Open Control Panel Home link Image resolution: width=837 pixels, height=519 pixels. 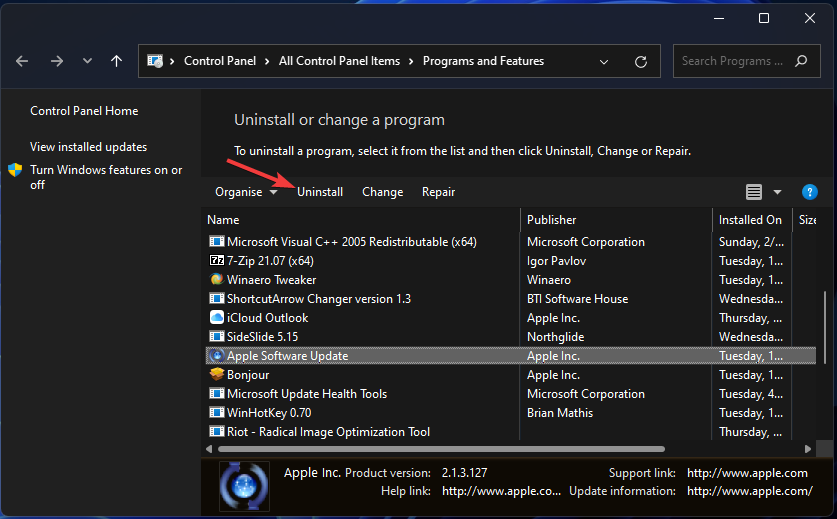(84, 111)
